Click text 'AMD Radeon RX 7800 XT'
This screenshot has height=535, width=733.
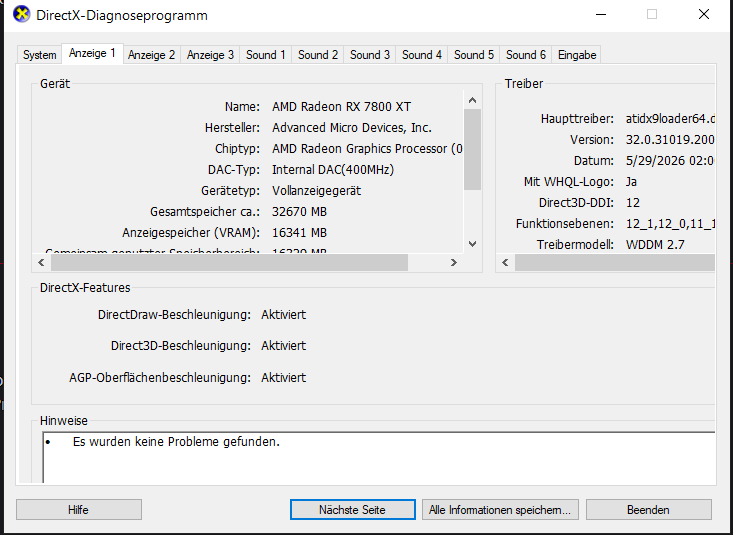point(341,107)
